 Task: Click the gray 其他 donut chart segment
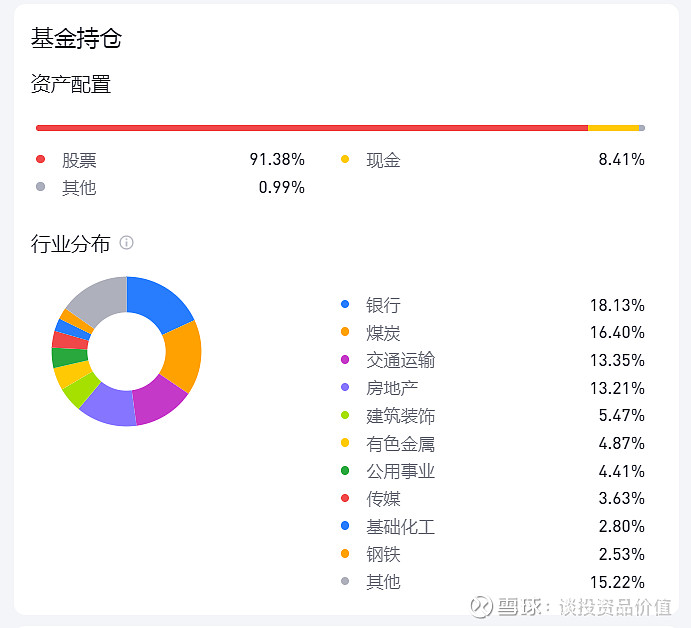[97, 298]
